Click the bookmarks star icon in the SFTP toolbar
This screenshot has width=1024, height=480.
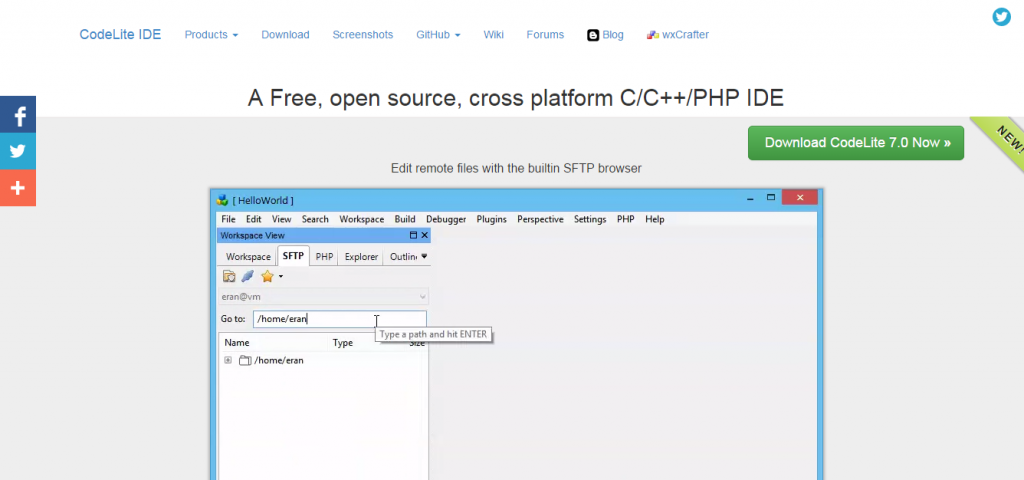coord(267,276)
